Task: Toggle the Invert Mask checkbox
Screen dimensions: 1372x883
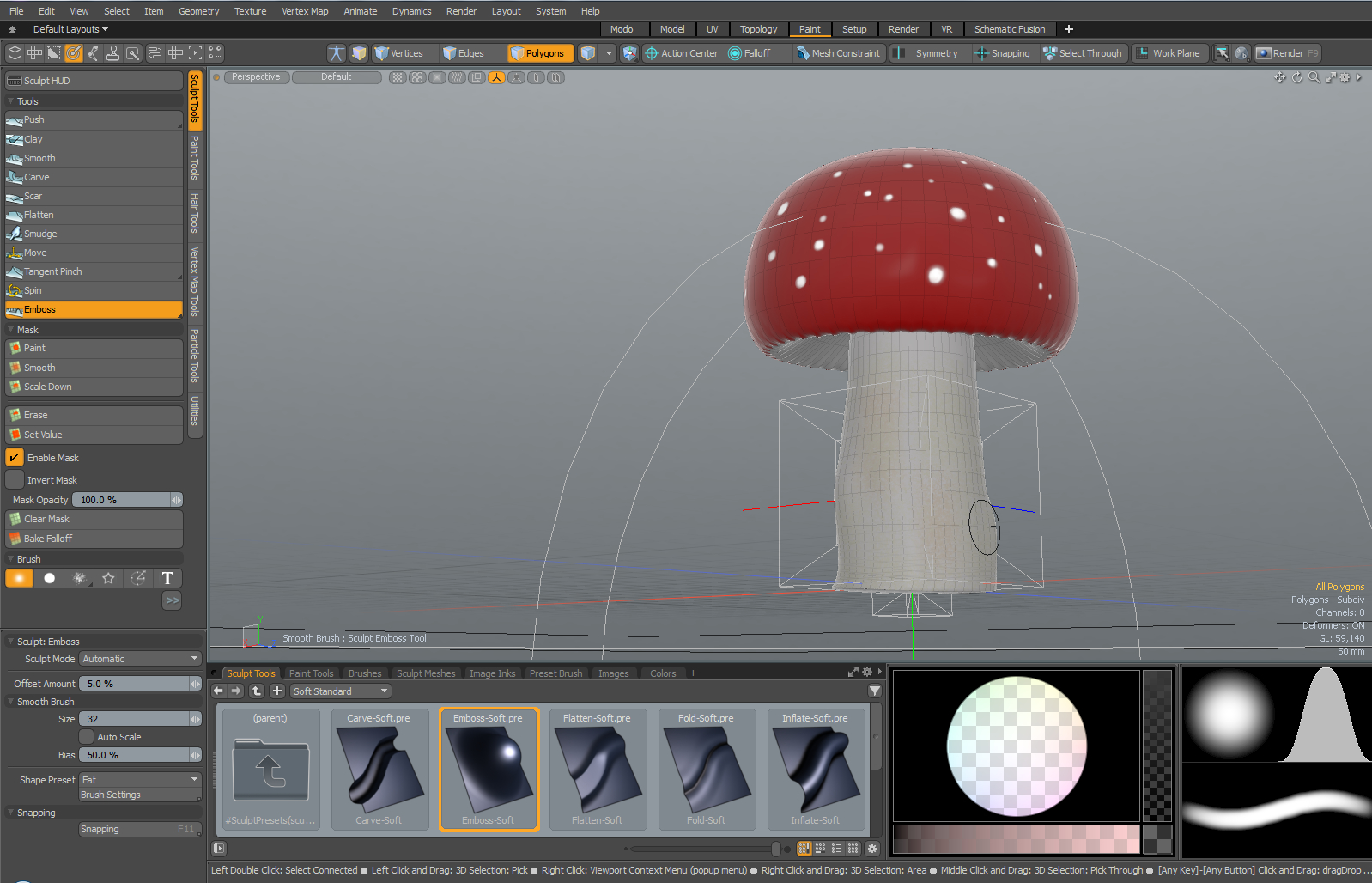Action: click(x=15, y=480)
